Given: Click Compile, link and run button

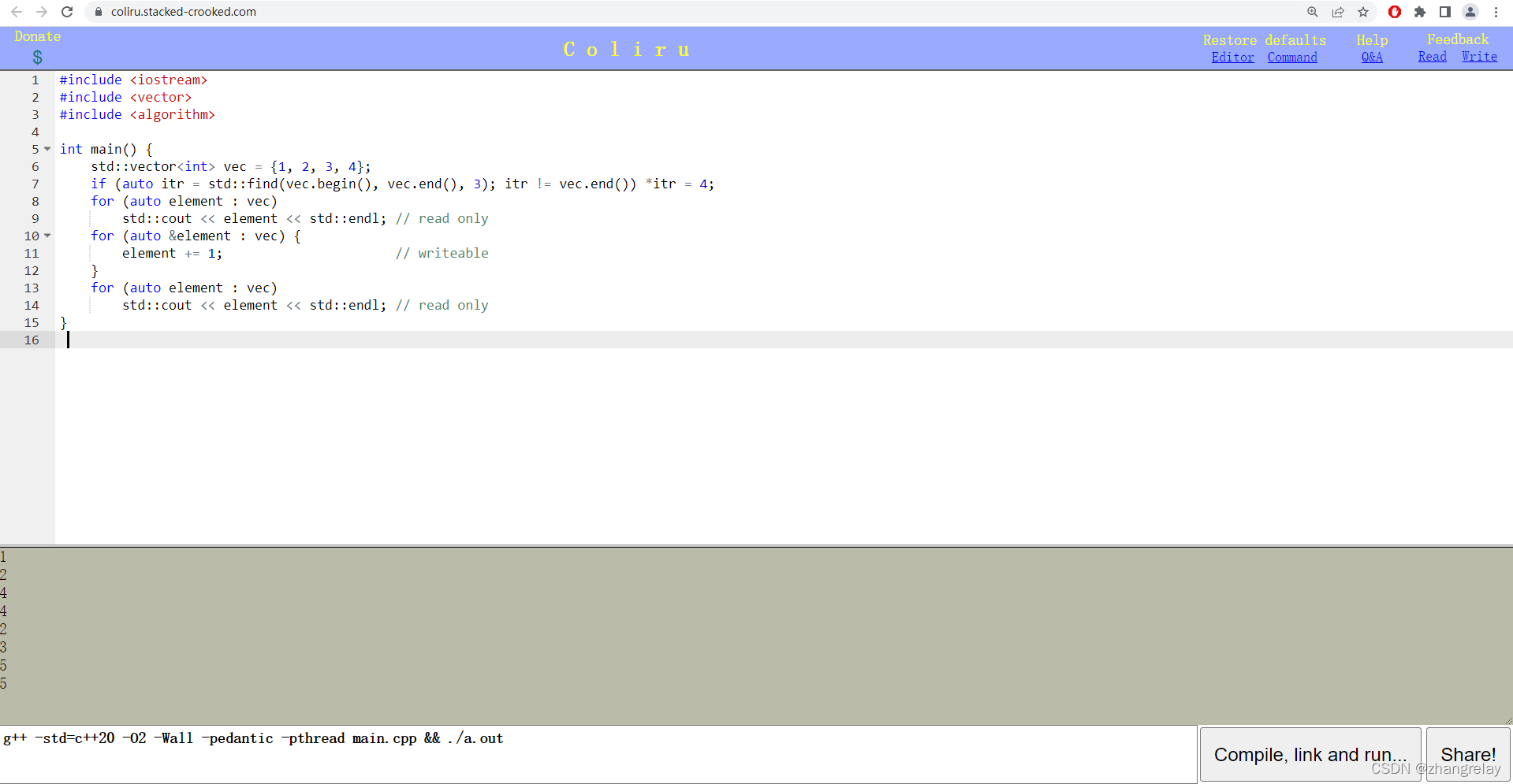Looking at the screenshot, I should (1310, 754).
